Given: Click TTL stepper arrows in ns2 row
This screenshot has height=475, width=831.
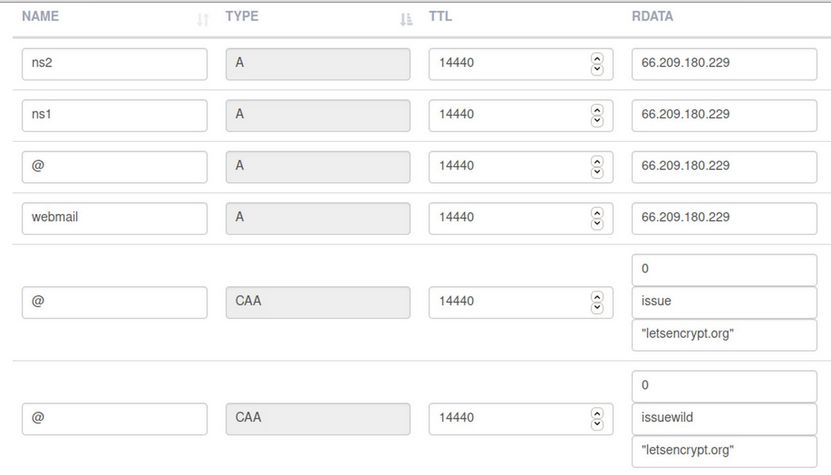Looking at the screenshot, I should click(598, 64).
